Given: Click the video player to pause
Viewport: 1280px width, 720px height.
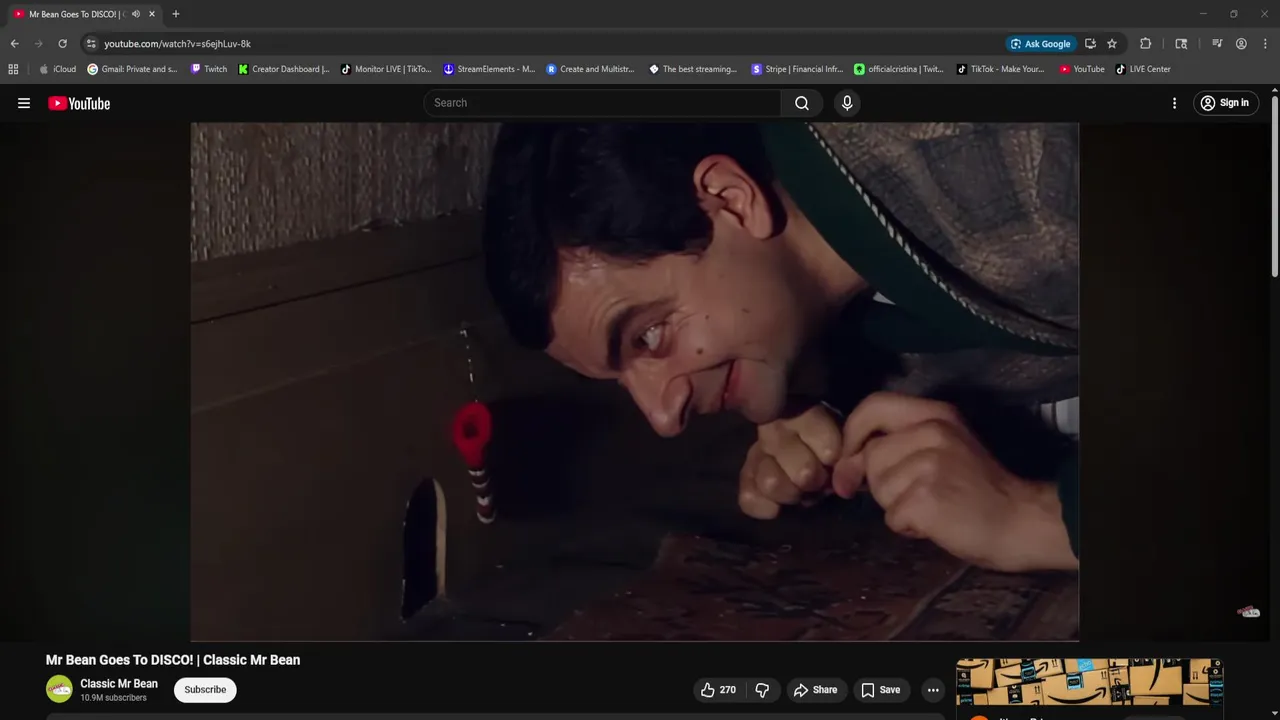Looking at the screenshot, I should pos(634,381).
